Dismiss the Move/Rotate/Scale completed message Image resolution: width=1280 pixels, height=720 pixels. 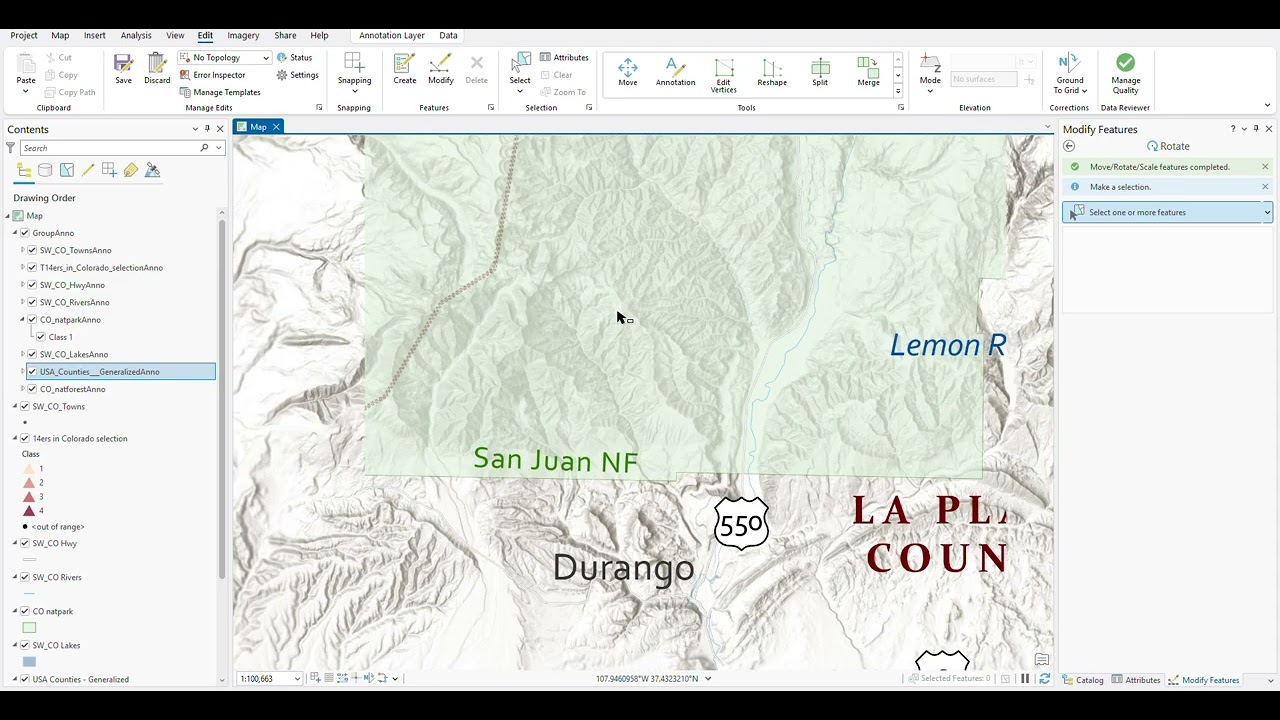[x=1265, y=167]
